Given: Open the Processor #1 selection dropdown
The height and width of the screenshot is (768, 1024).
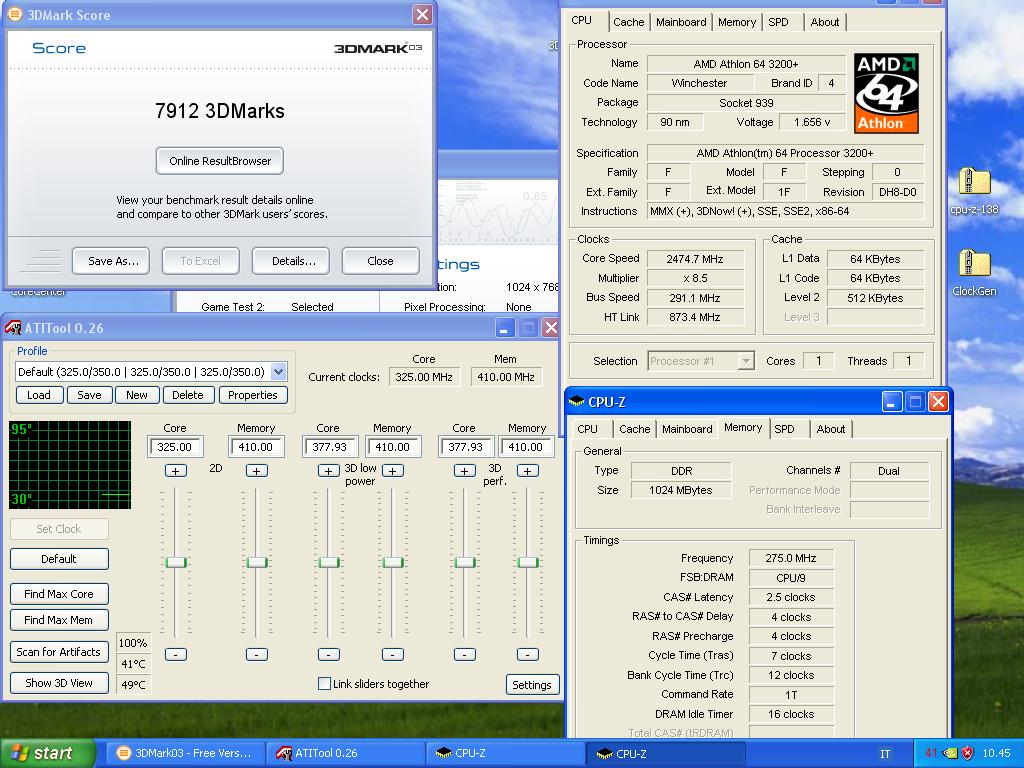Looking at the screenshot, I should coord(745,361).
